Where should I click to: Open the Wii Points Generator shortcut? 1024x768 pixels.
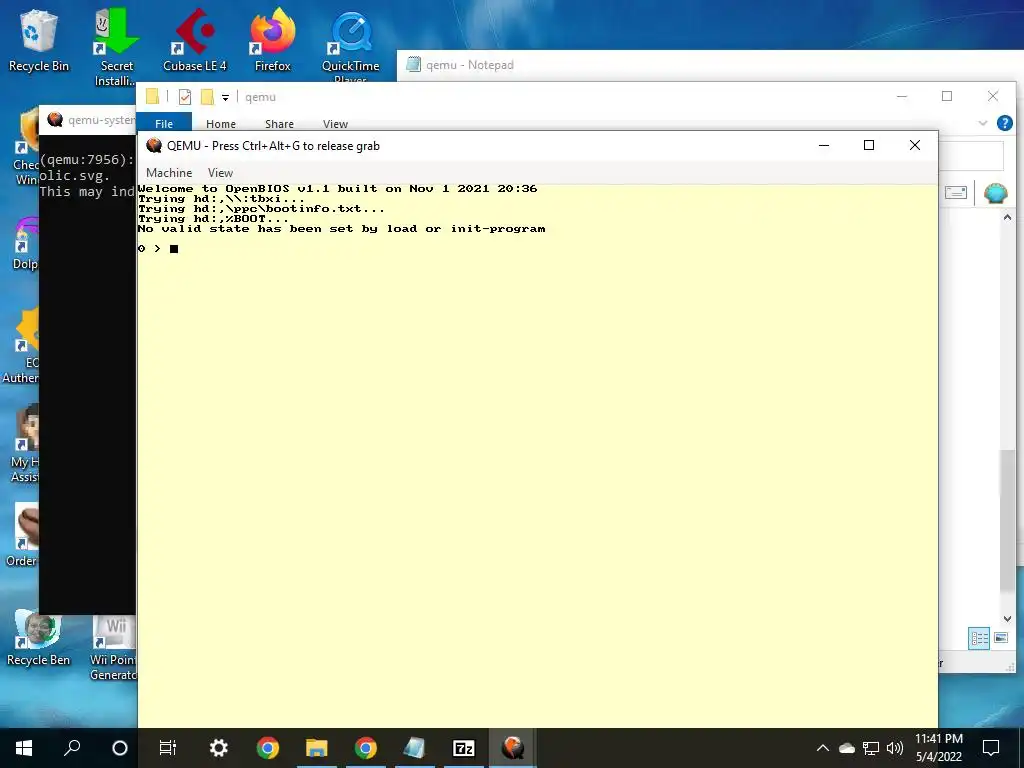click(x=114, y=648)
